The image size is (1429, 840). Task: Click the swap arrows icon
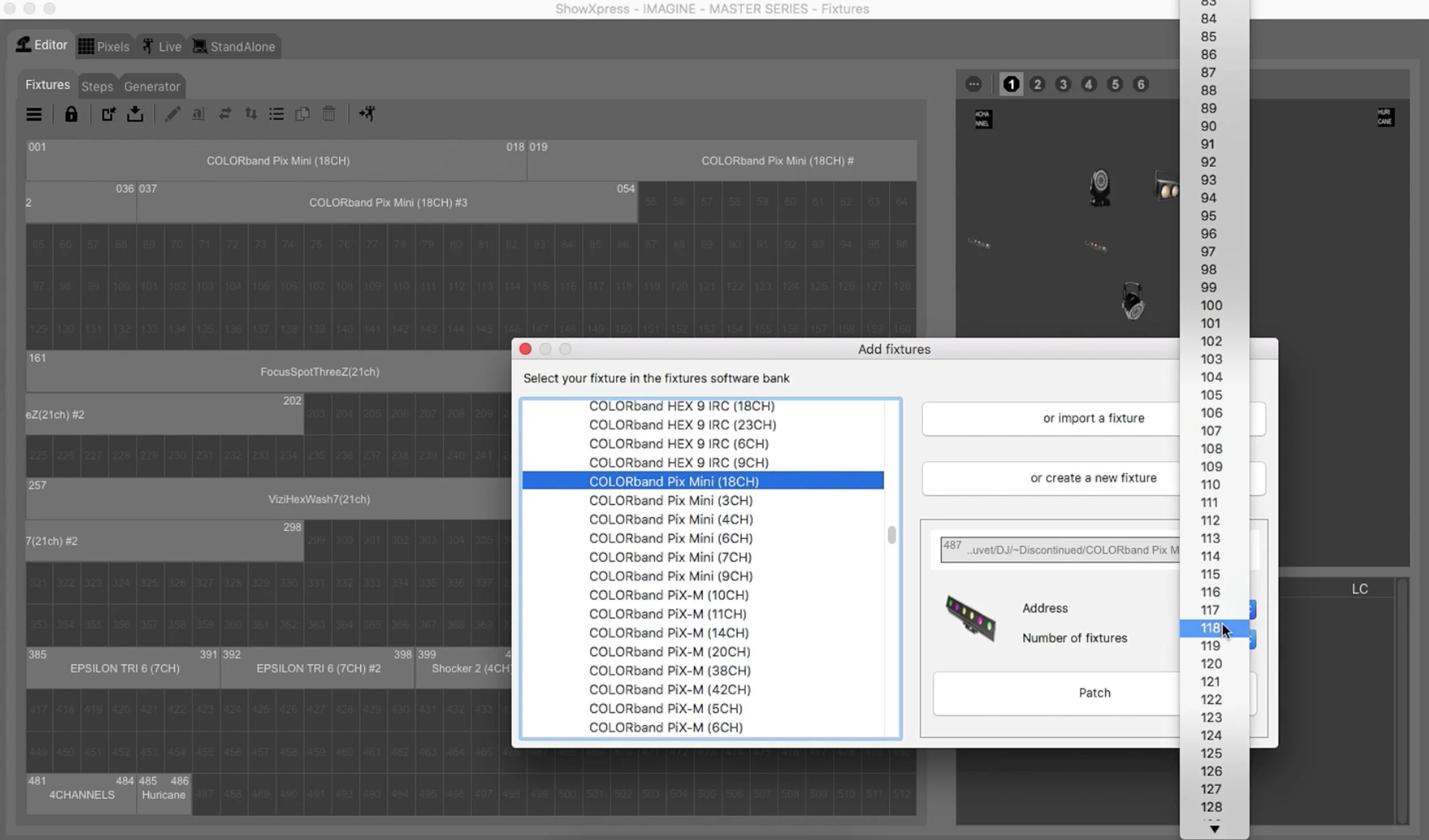pos(225,114)
